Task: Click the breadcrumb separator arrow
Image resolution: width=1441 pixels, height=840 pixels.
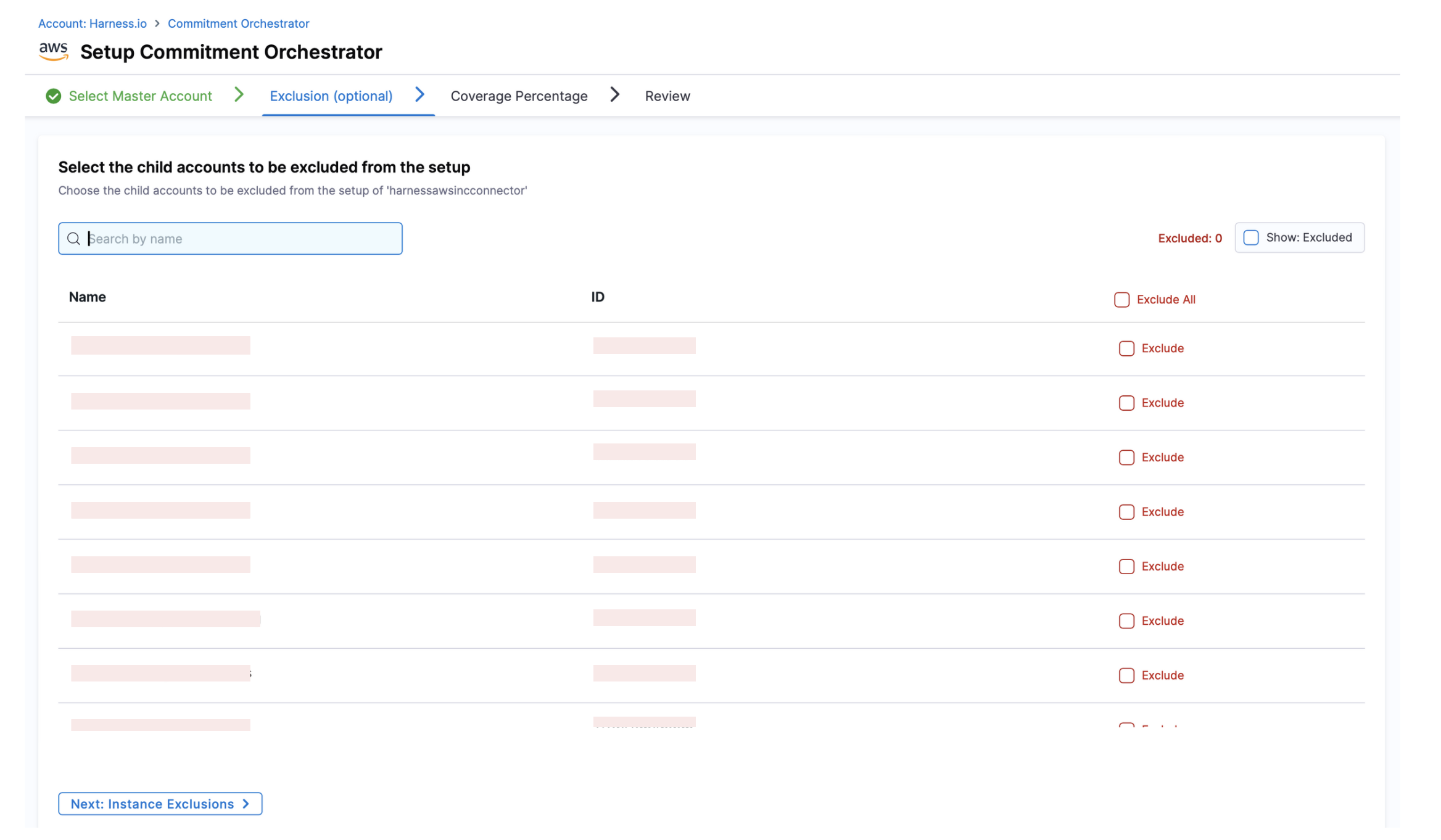Action: (x=157, y=23)
